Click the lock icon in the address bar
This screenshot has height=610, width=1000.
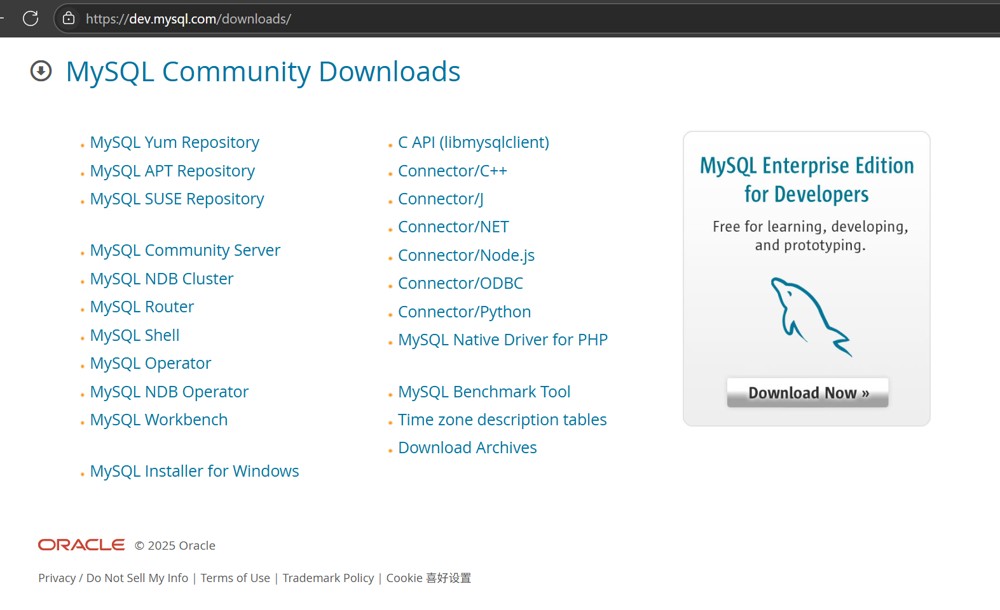69,19
